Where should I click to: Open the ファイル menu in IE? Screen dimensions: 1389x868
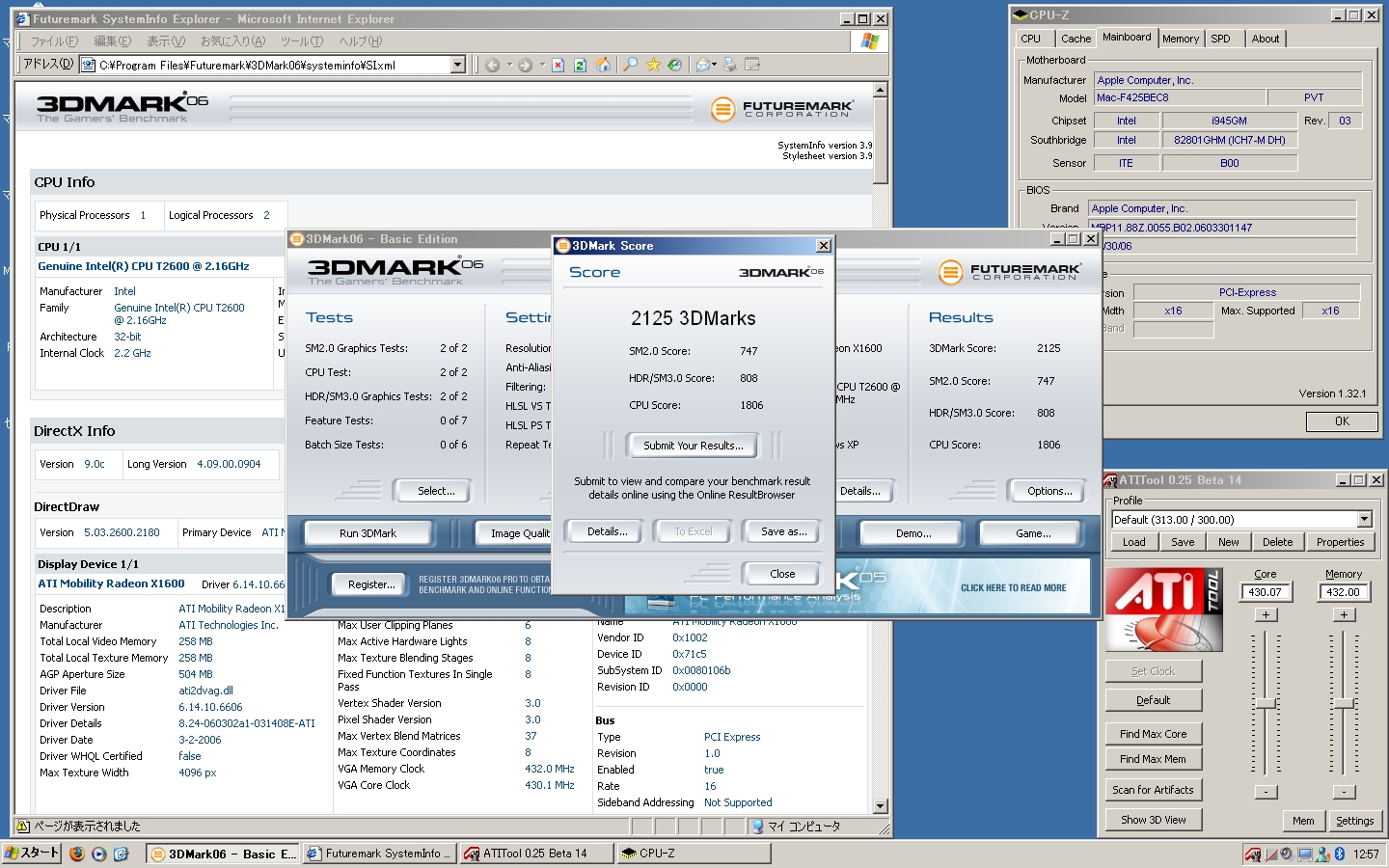[x=54, y=41]
